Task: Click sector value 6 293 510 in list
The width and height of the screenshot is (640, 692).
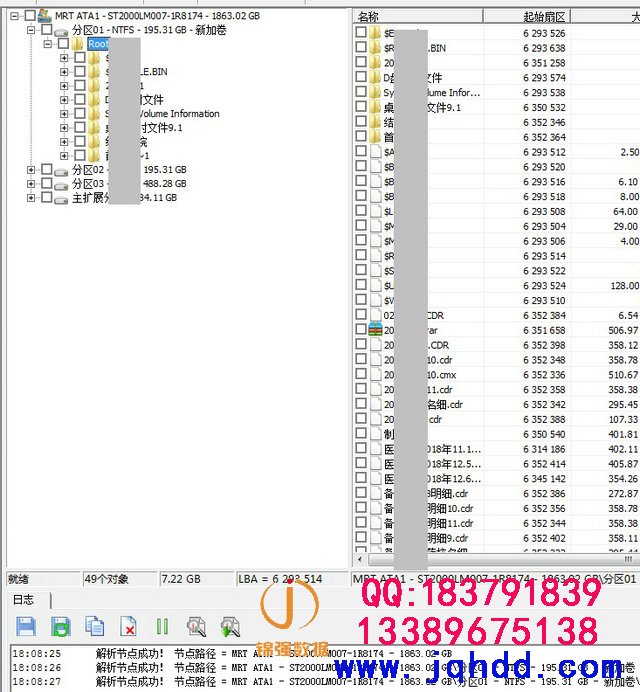Action: point(544,300)
